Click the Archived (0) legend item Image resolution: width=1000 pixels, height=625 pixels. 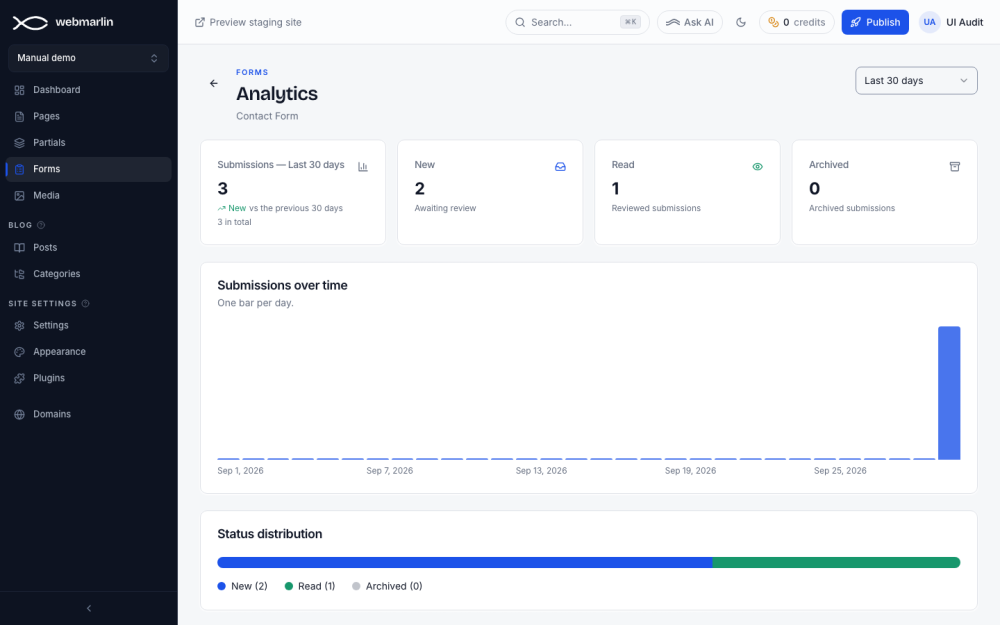click(387, 586)
